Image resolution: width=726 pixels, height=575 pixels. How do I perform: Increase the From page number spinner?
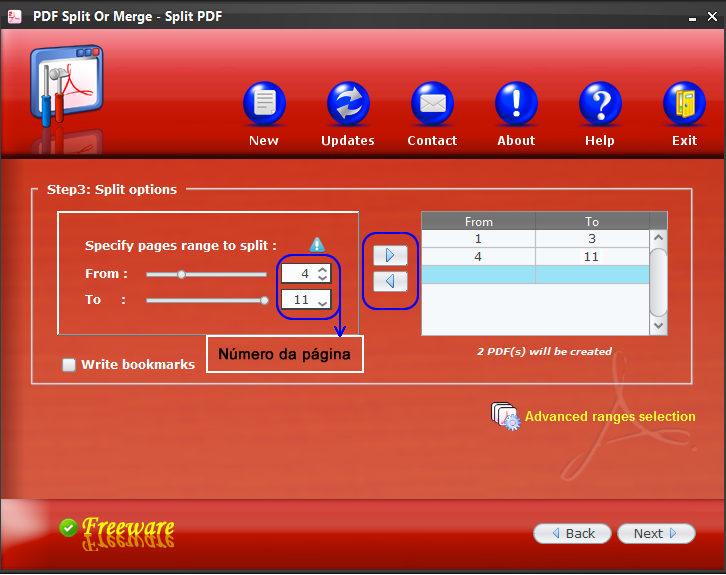pos(322,269)
